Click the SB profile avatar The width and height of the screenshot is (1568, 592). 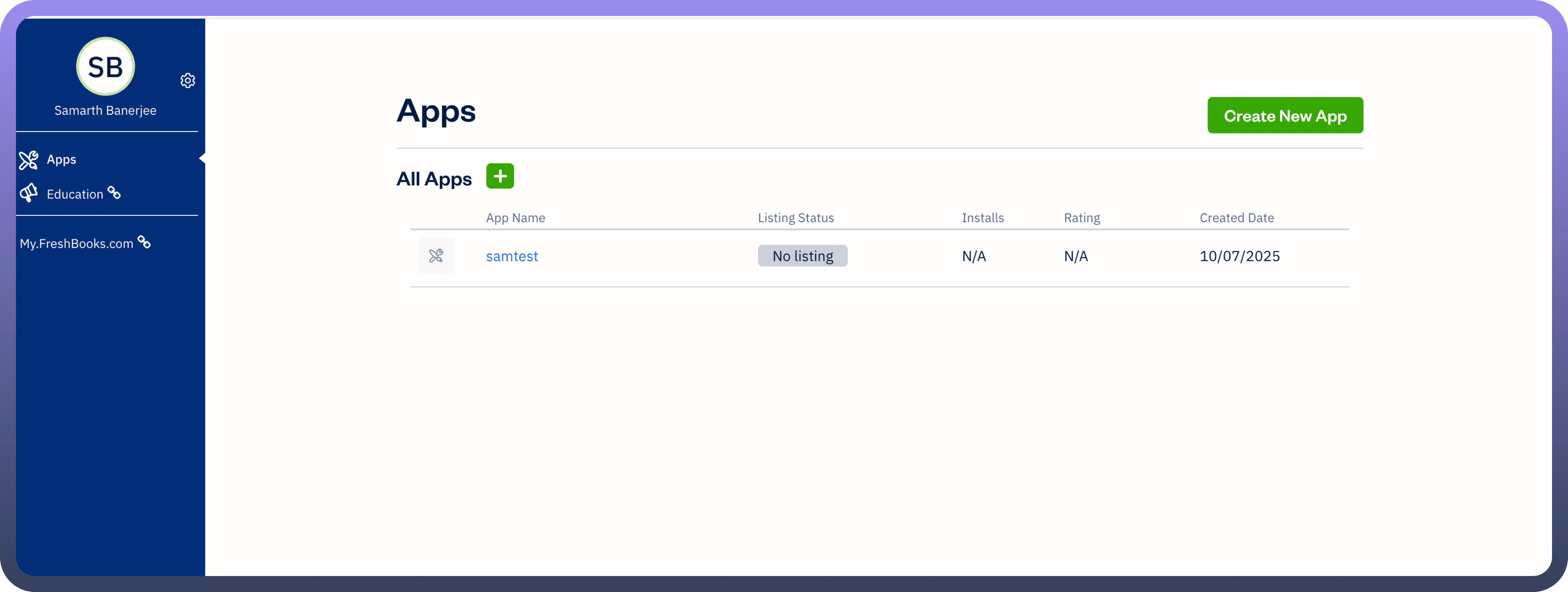(x=105, y=66)
